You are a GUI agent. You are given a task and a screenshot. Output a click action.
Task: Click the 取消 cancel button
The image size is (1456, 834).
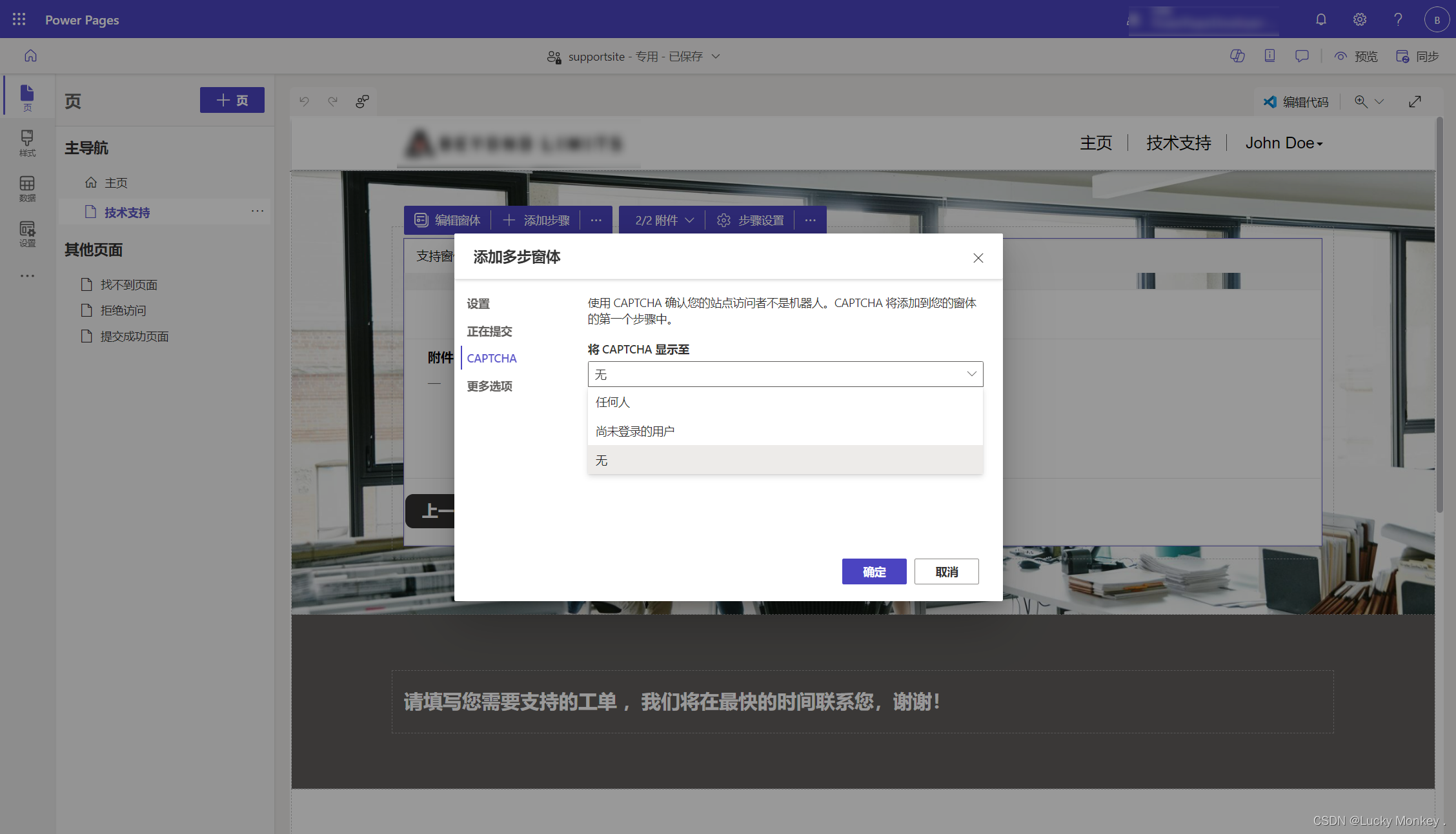[x=946, y=571]
